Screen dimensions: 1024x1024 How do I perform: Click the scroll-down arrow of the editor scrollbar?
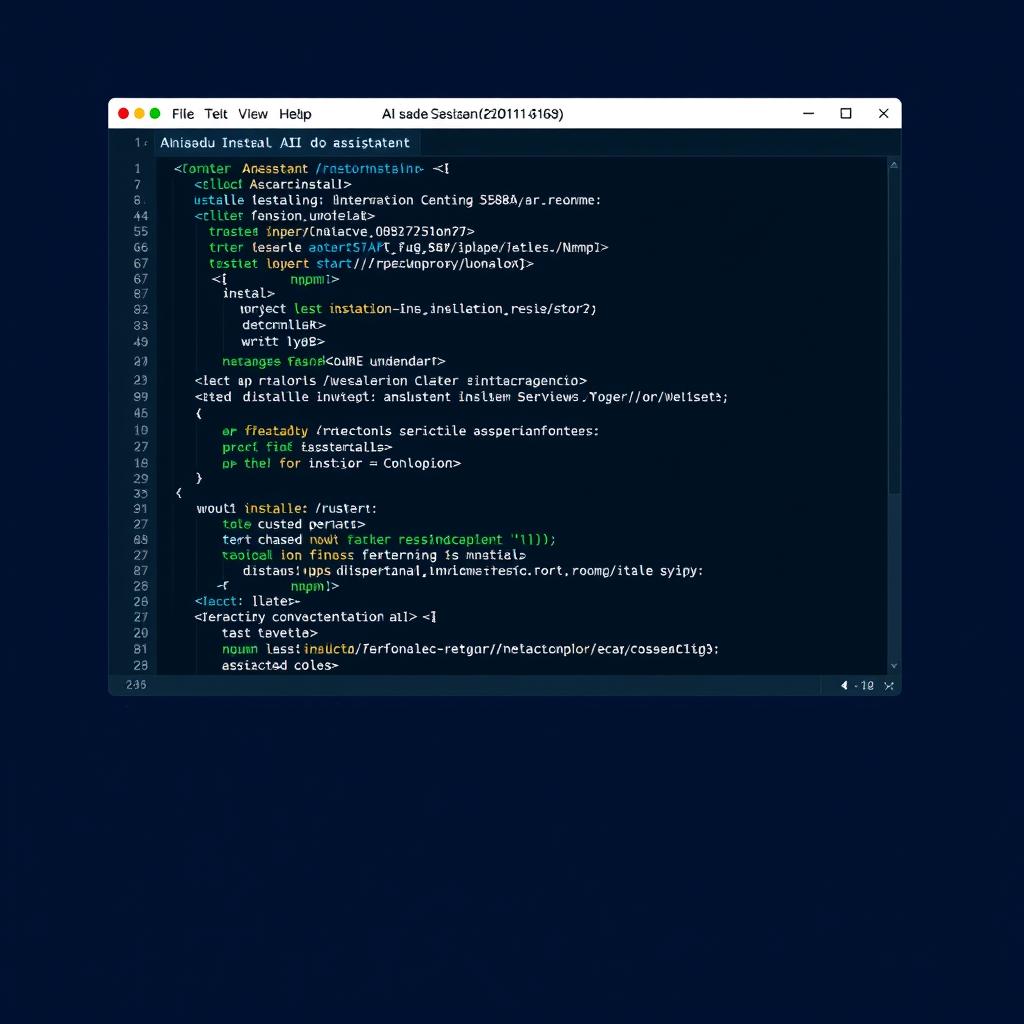pos(893,665)
